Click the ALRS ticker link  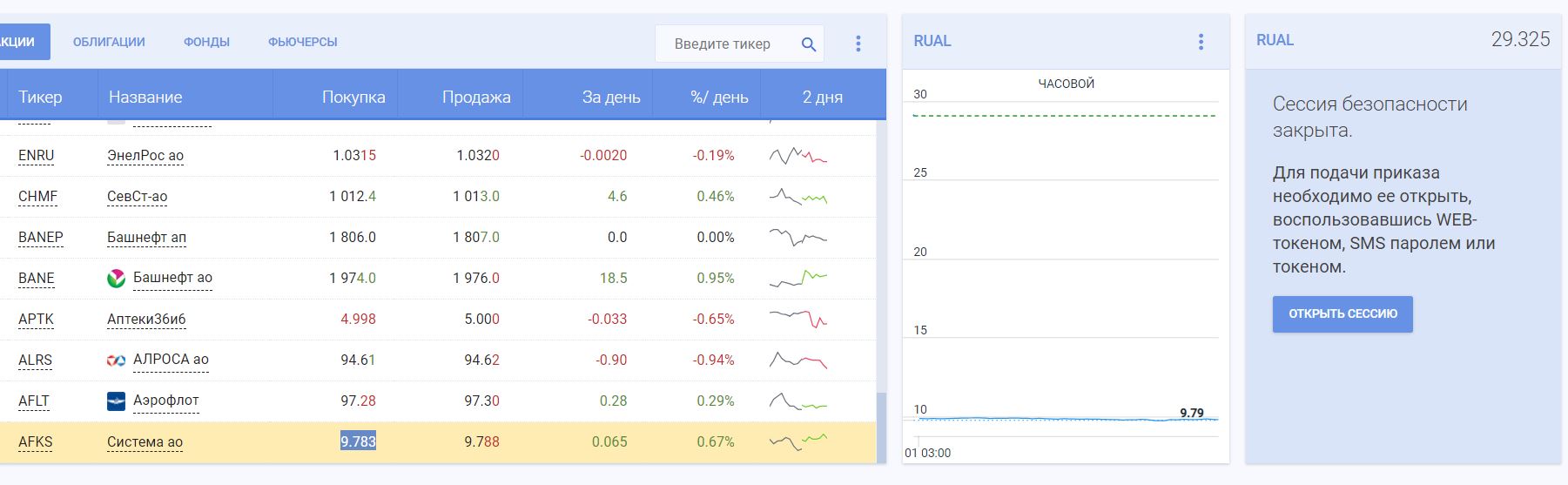[x=35, y=360]
